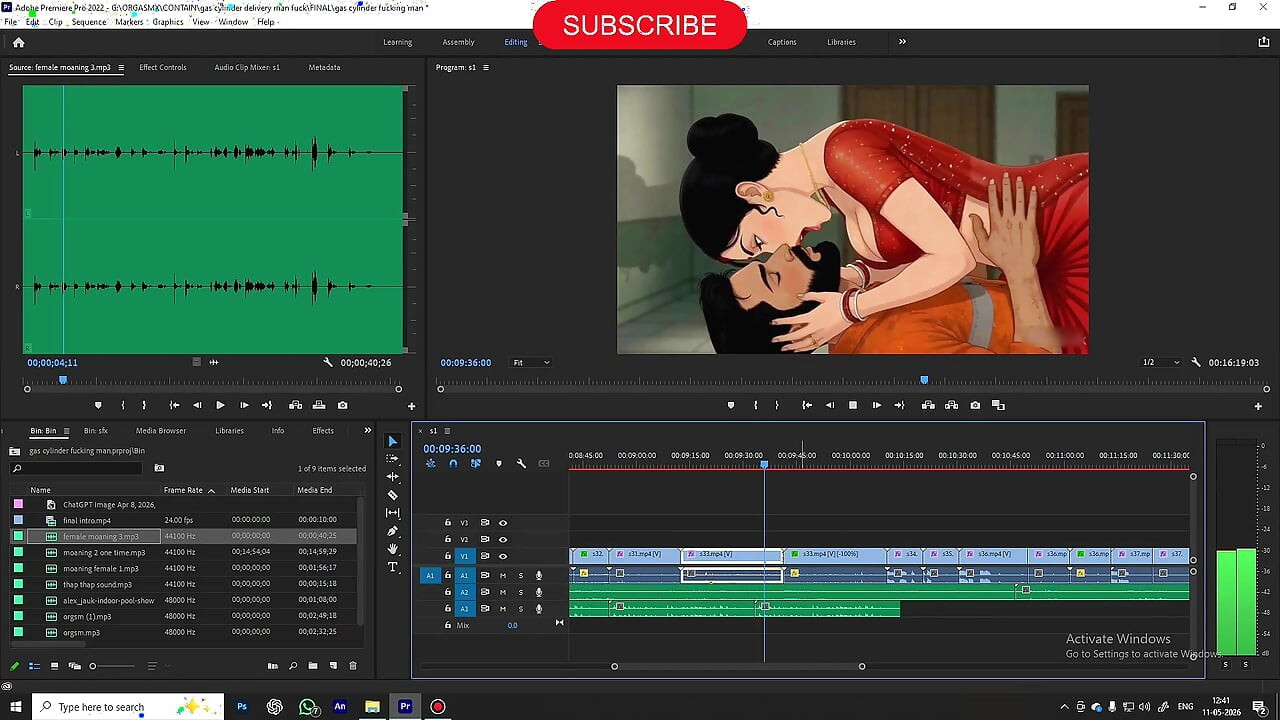Open the Sequence menu
The width and height of the screenshot is (1280, 720).
click(89, 22)
